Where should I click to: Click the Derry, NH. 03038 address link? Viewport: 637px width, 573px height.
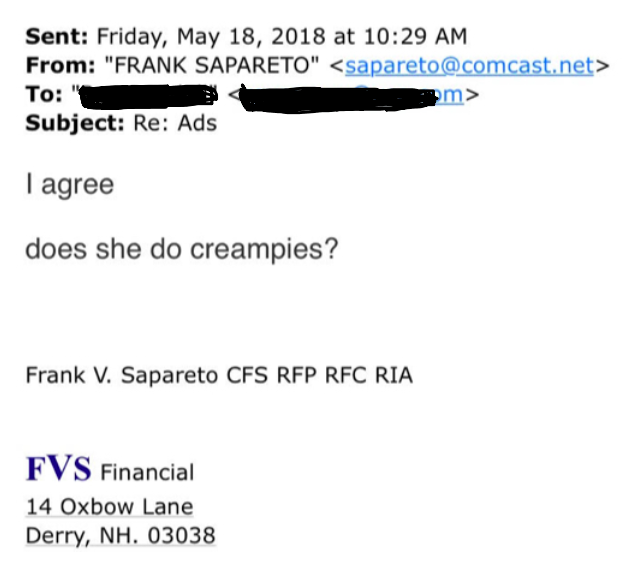(120, 535)
